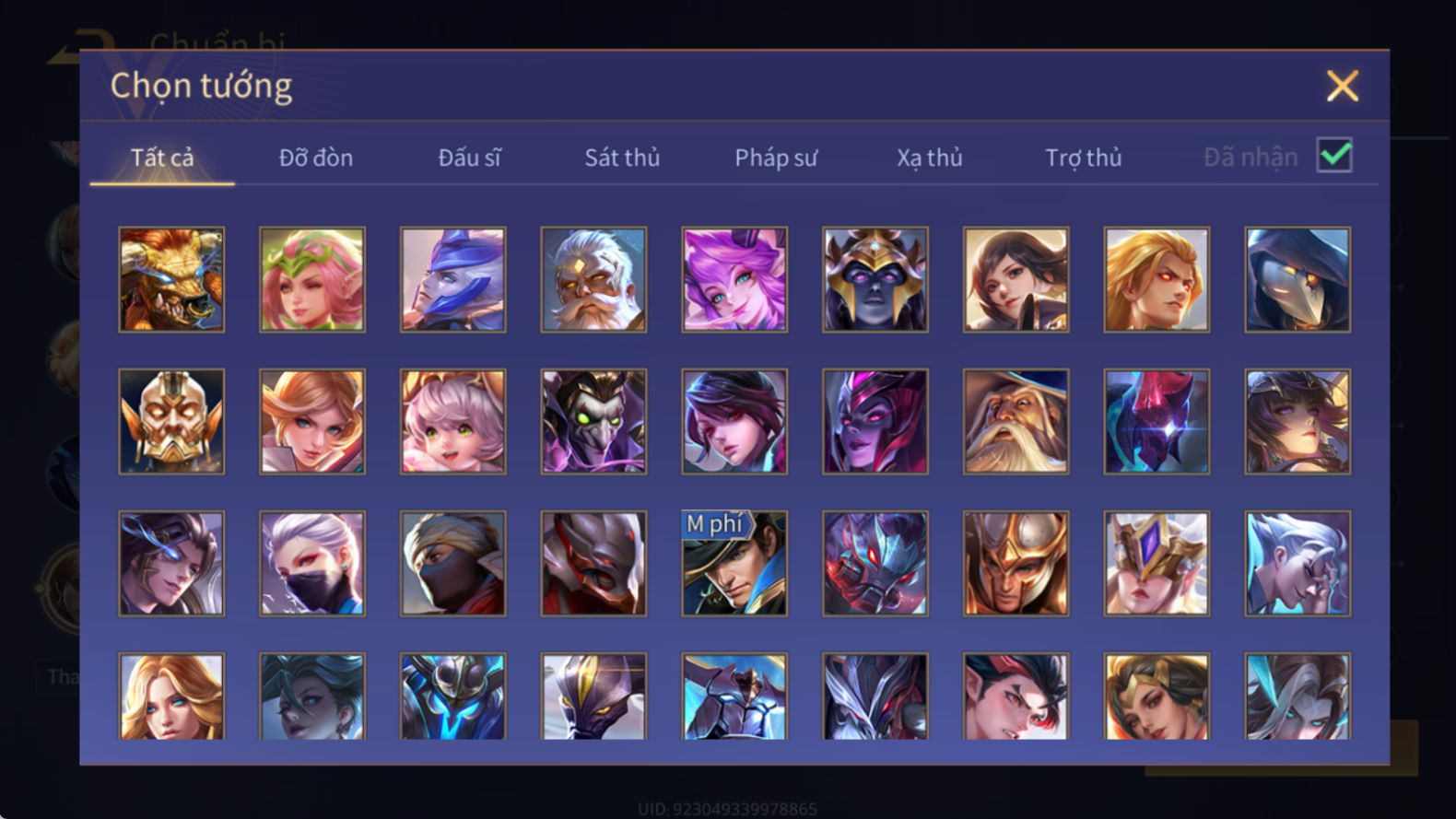
Task: Open the 'Sát thủ' hero category
Action: point(622,158)
